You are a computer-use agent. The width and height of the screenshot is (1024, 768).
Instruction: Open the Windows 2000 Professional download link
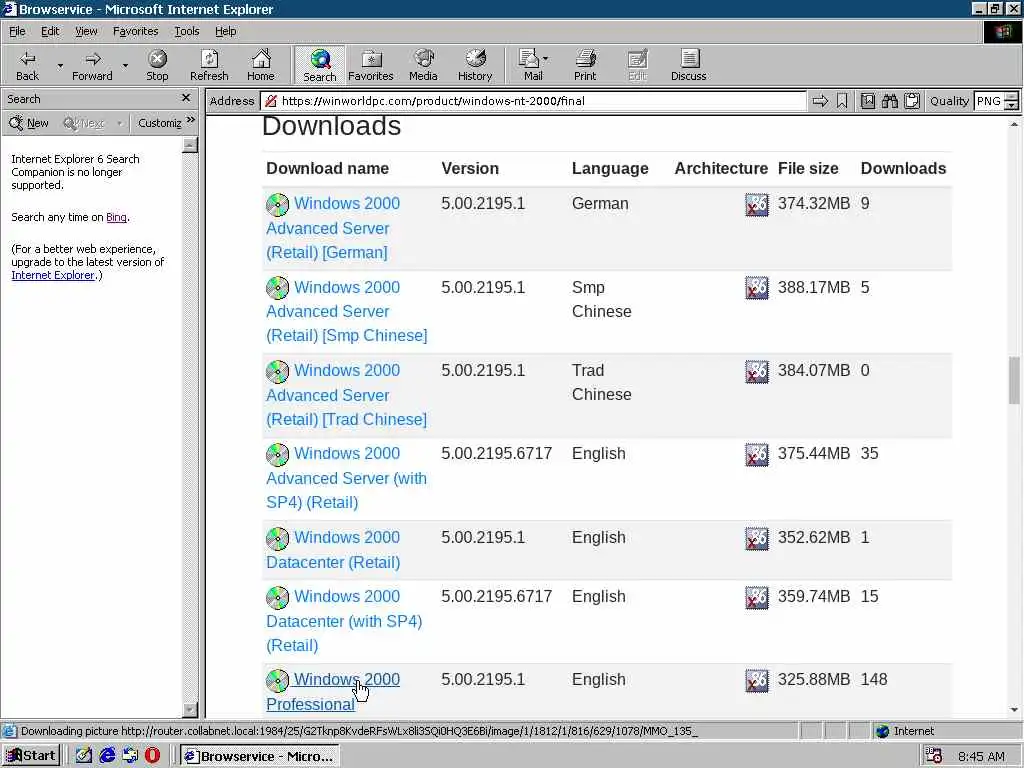click(x=333, y=692)
